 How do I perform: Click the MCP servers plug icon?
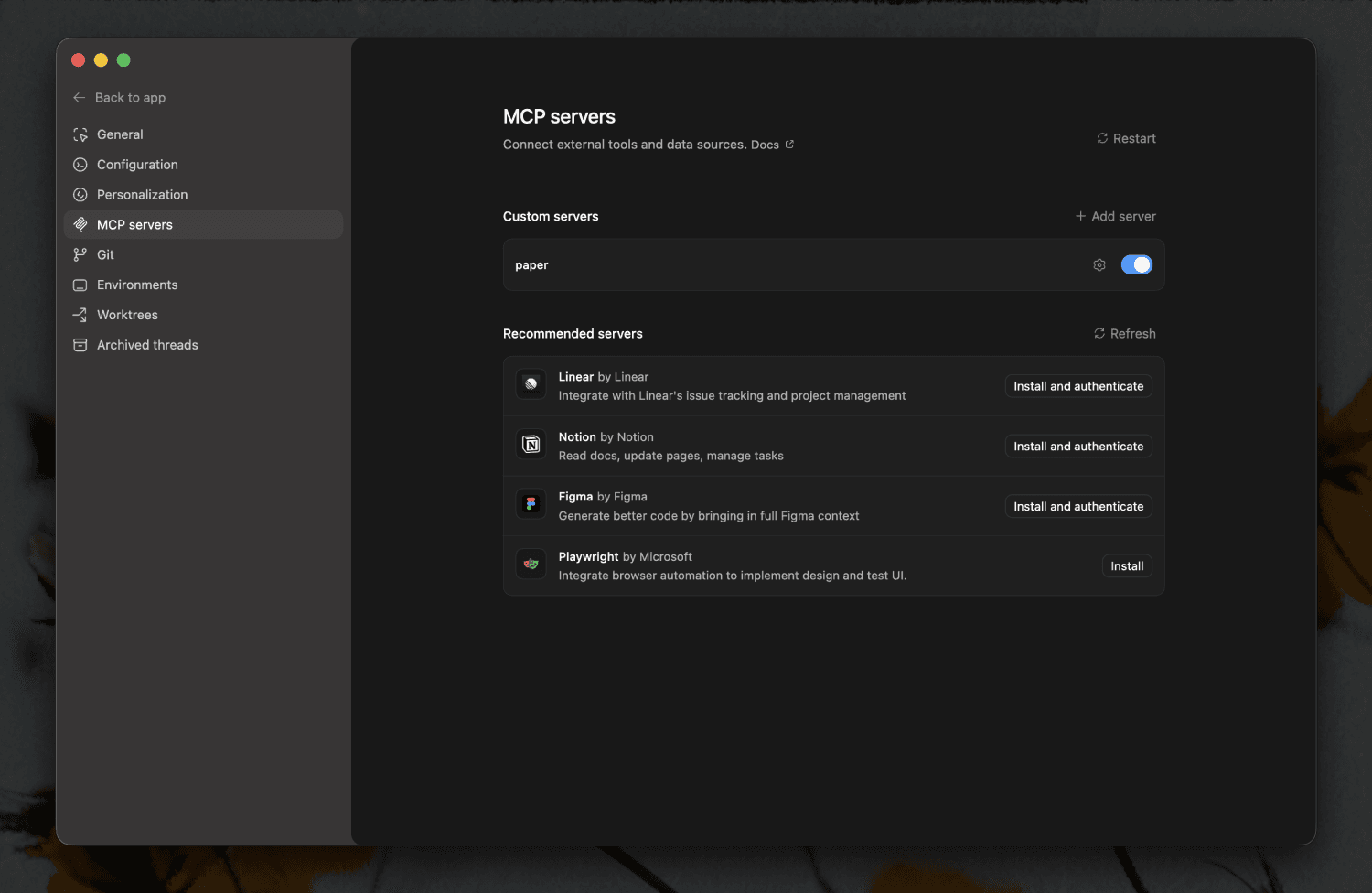tap(80, 225)
